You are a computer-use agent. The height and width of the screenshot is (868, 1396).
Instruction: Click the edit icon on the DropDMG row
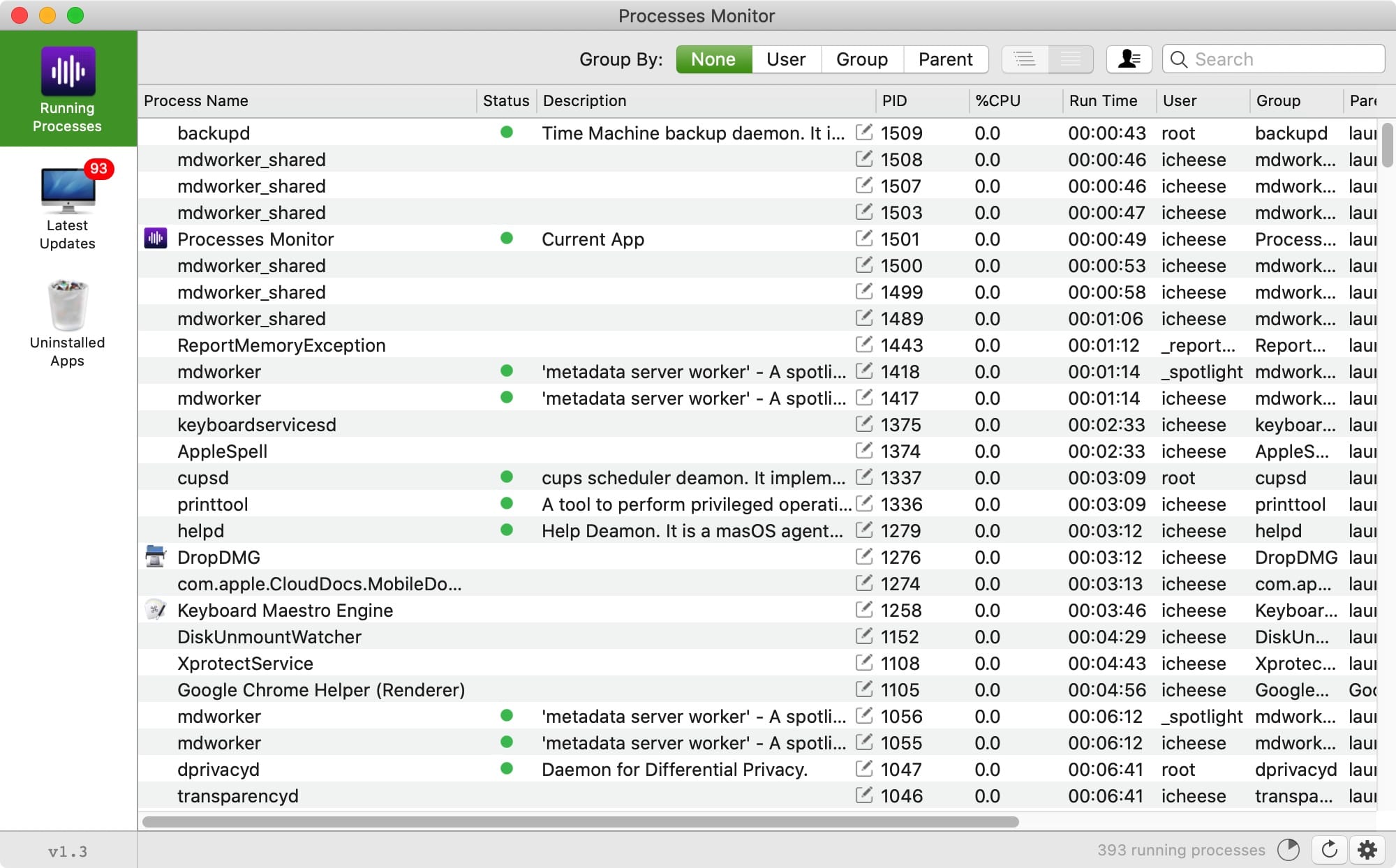click(864, 556)
